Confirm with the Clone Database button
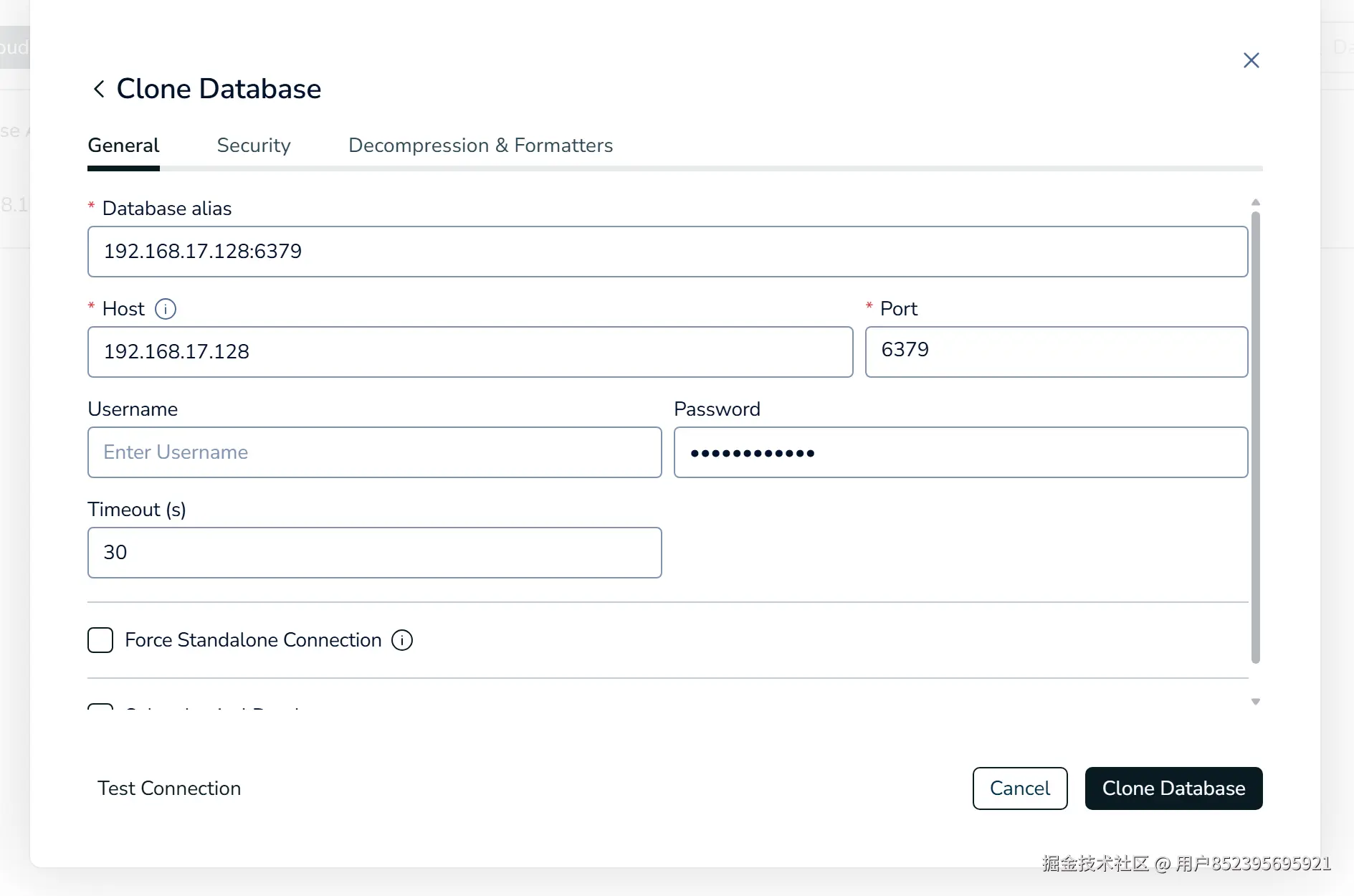 point(1173,788)
